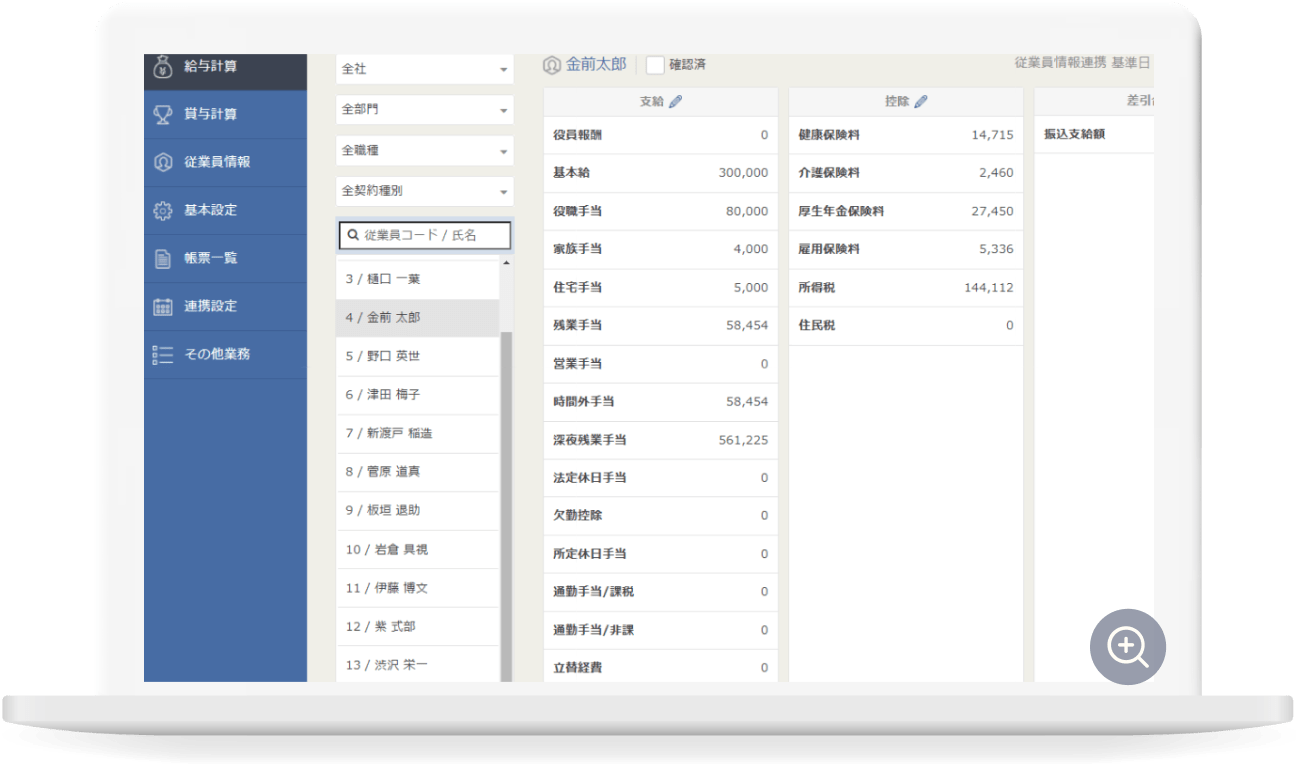Click the 介護保険料 amount 2,460
Screen dimensions: 1296x764
996,173
